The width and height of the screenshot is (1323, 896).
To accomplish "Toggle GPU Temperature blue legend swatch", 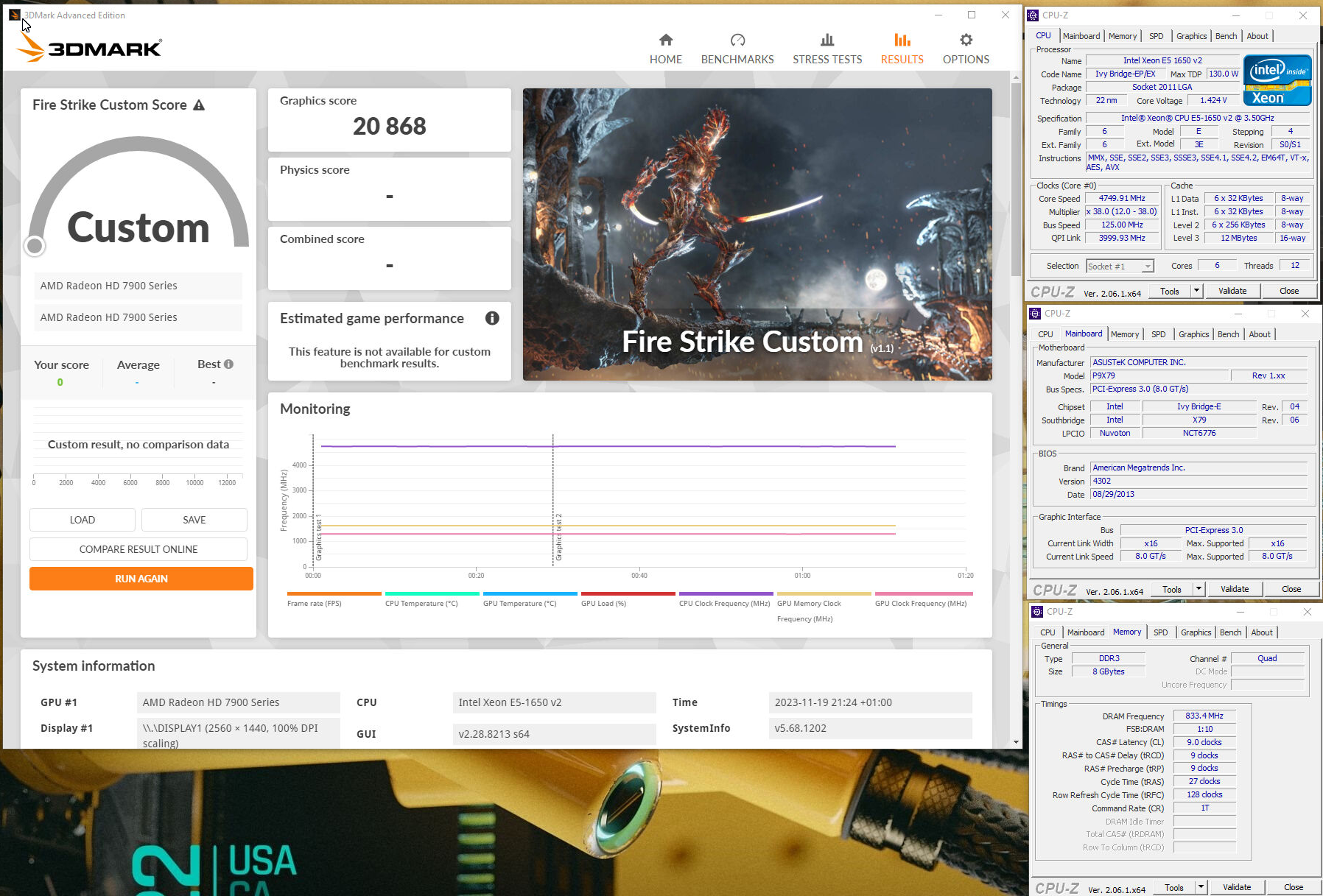I will coord(530,593).
